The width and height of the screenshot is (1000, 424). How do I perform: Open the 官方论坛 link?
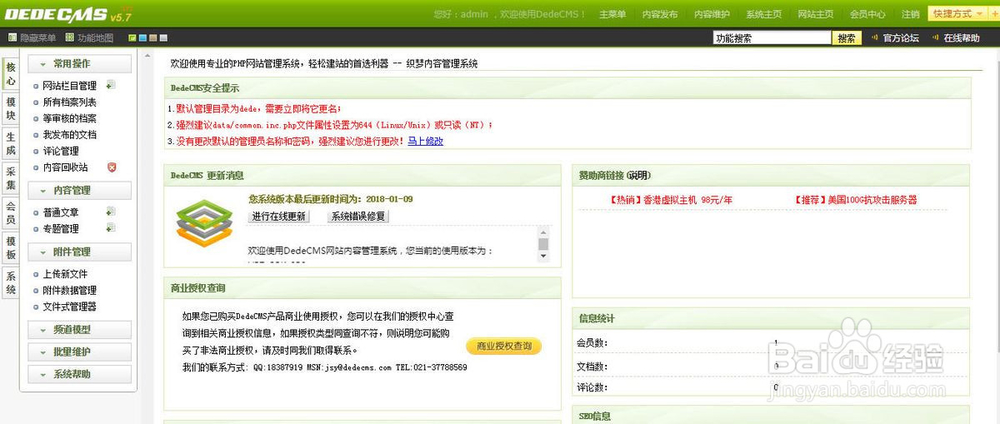coord(901,38)
